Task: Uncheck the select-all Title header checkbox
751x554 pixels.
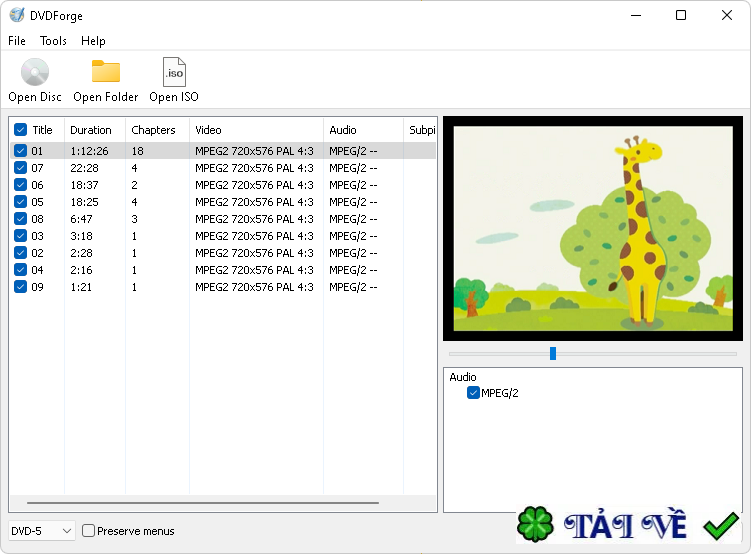Action: click(x=20, y=130)
